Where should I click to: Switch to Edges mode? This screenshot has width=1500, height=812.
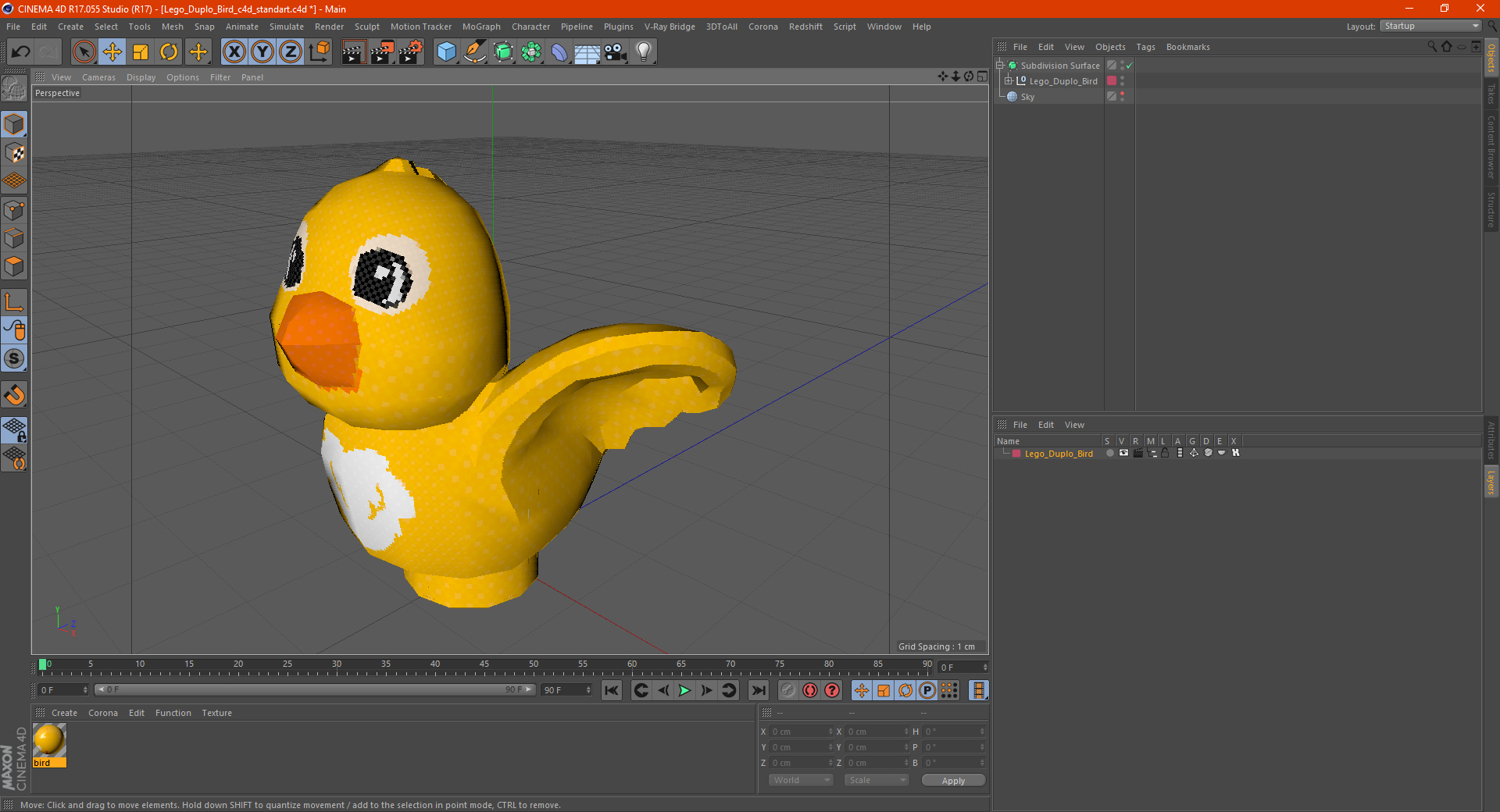point(14,238)
